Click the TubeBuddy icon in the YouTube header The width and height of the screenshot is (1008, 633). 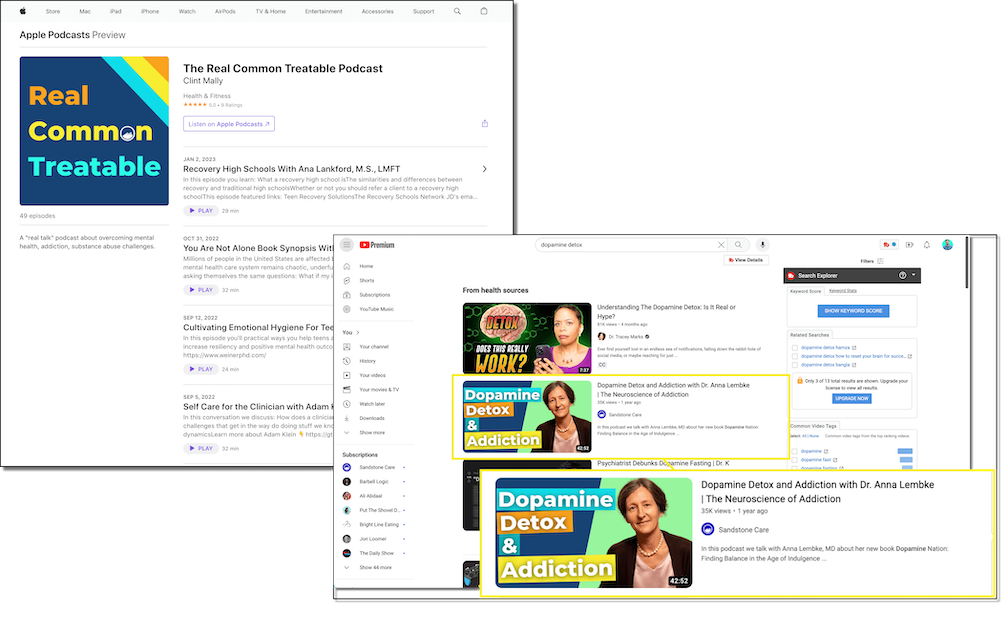pyautogui.click(x=889, y=245)
